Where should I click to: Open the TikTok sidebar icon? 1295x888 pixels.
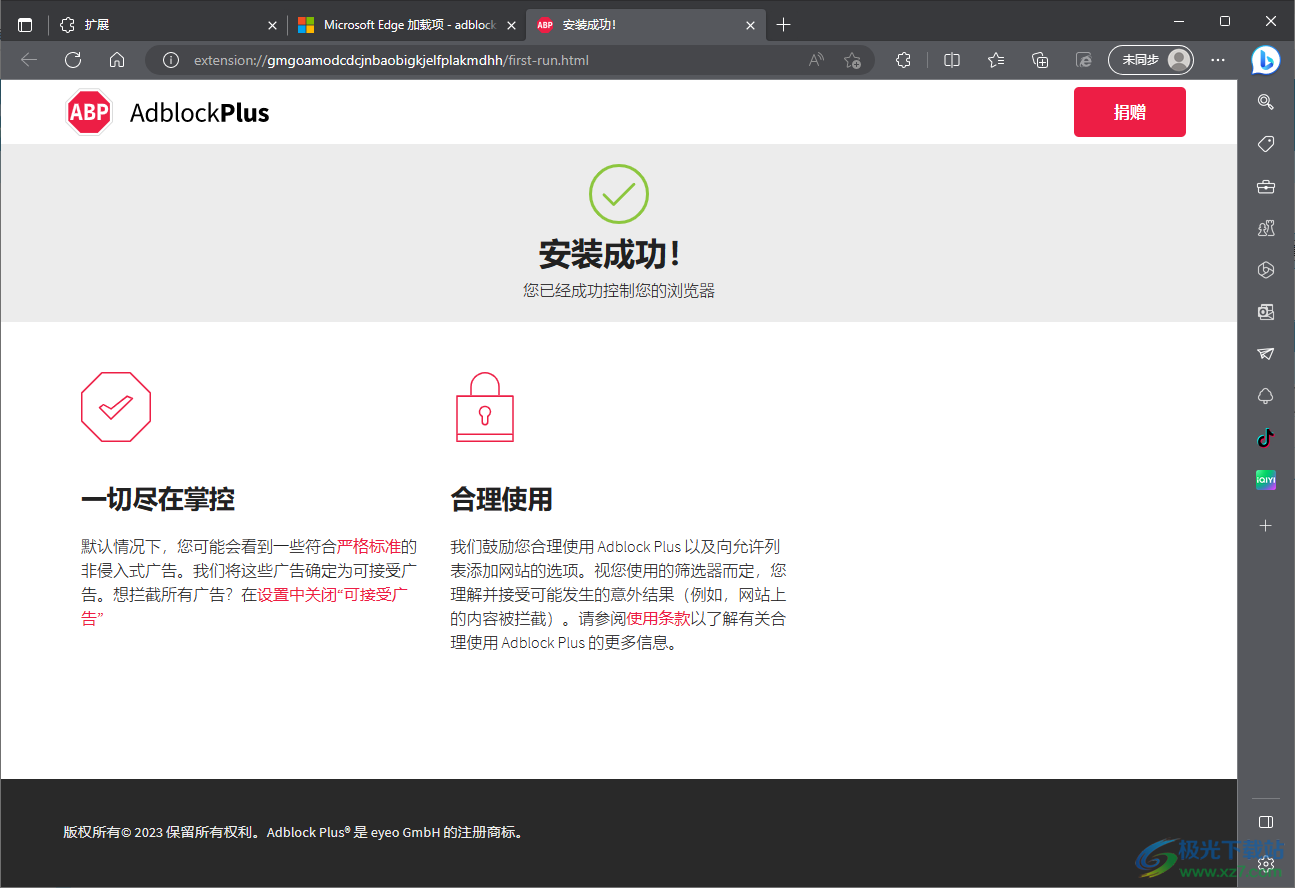tap(1266, 438)
